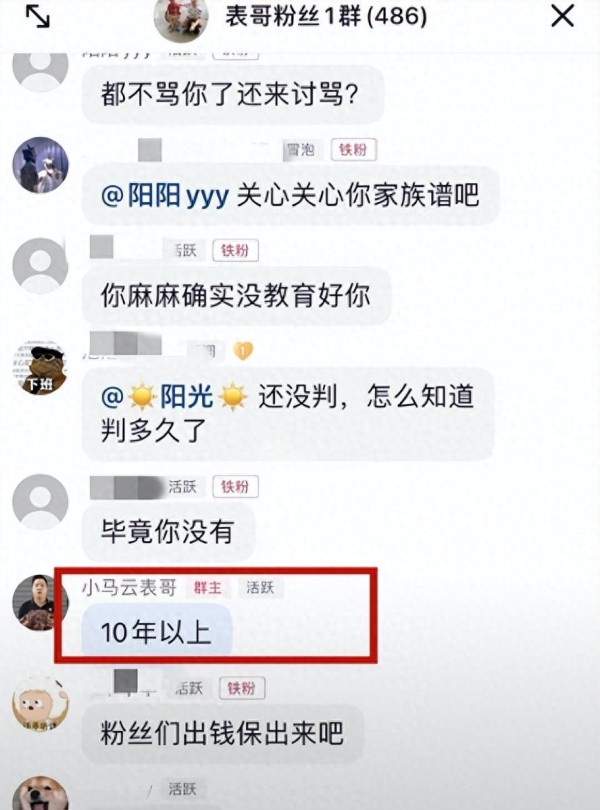The height and width of the screenshot is (810, 600).
Task: Select the 10年以上 message bubble
Action: point(157,632)
